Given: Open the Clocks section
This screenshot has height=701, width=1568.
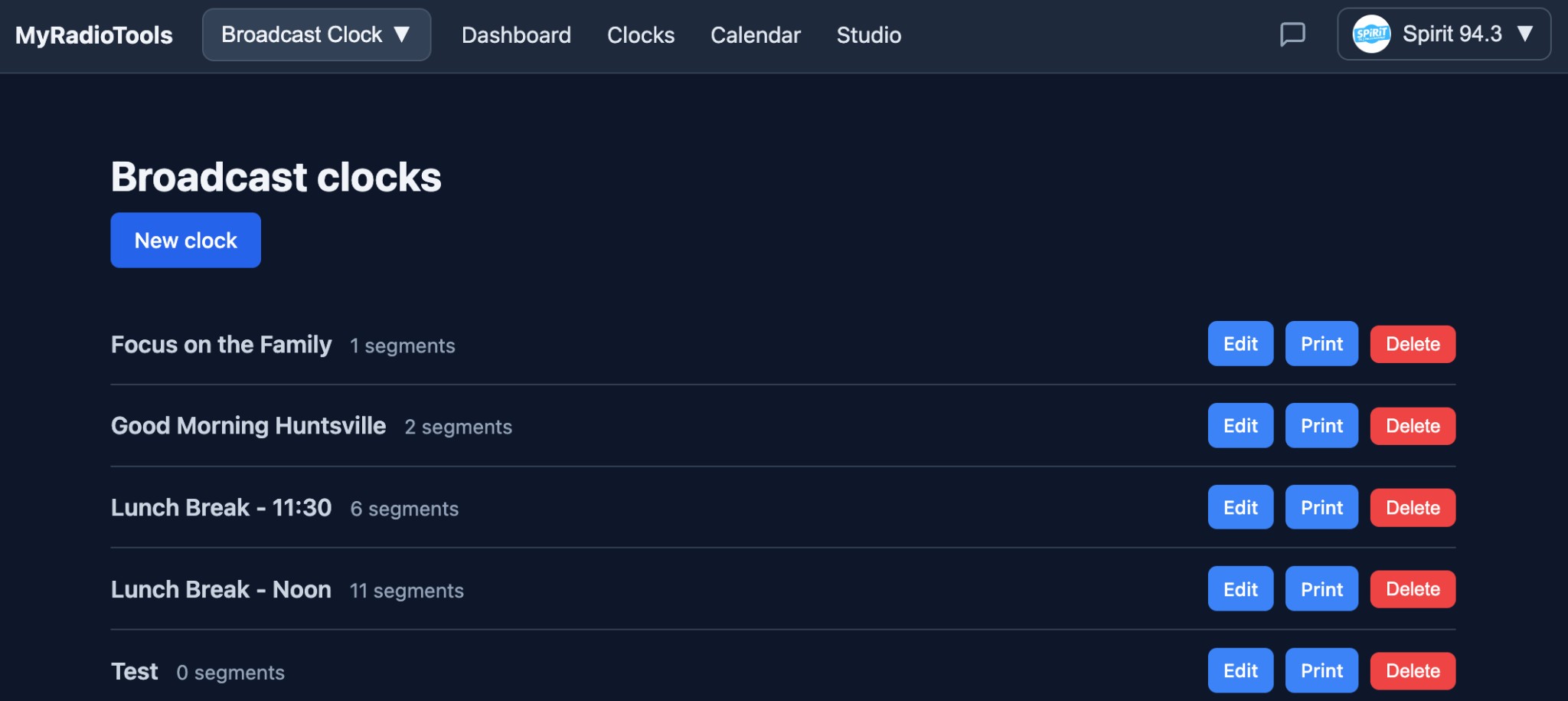Looking at the screenshot, I should [x=641, y=35].
